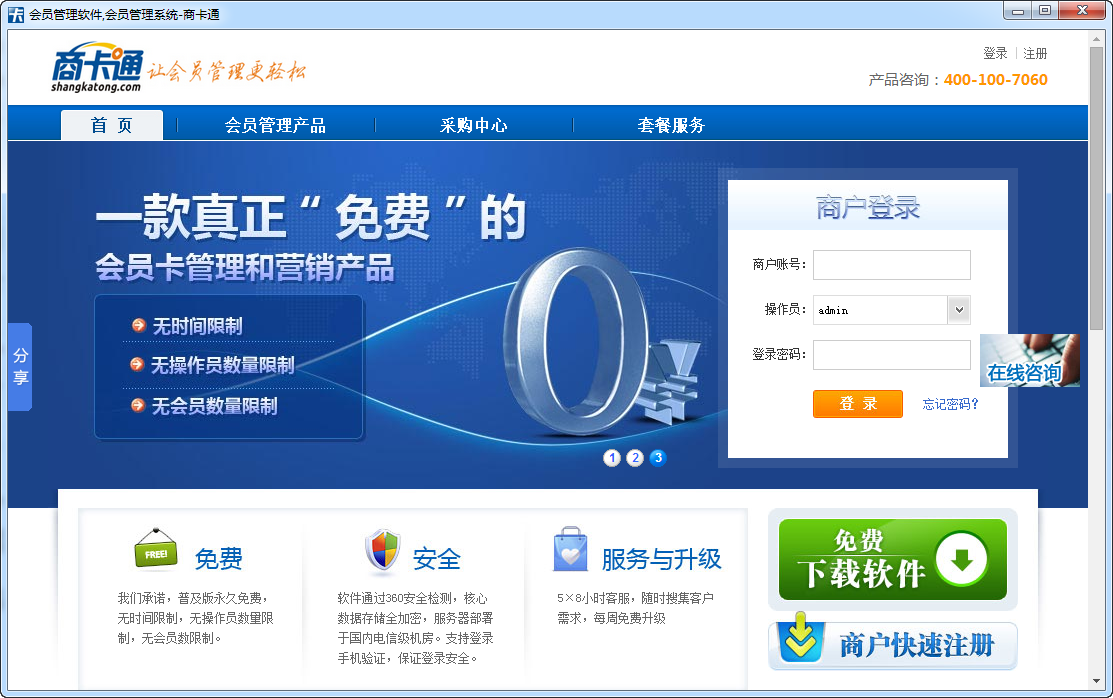Select carousel slide indicator 2
This screenshot has height=698, width=1113.
pyautogui.click(x=635, y=458)
